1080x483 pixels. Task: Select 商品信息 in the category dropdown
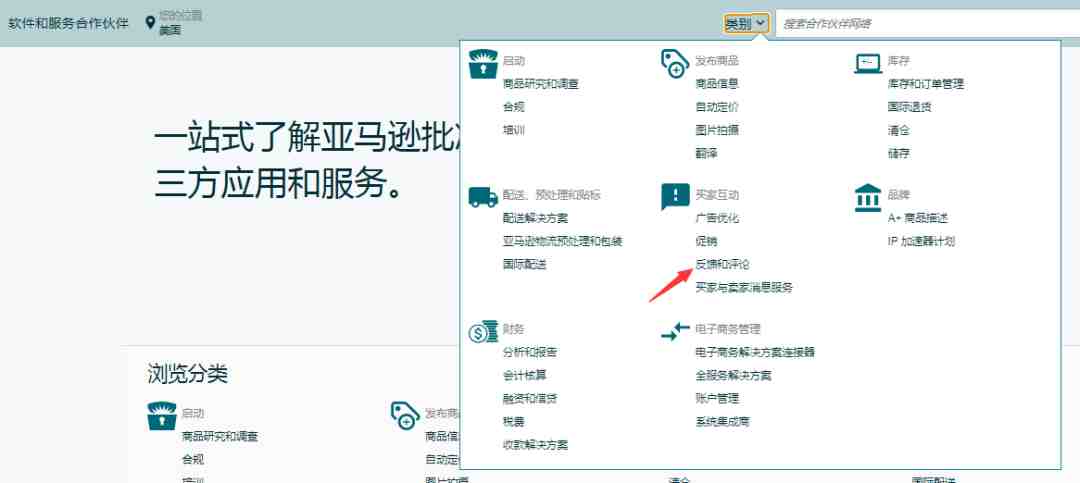pos(717,84)
